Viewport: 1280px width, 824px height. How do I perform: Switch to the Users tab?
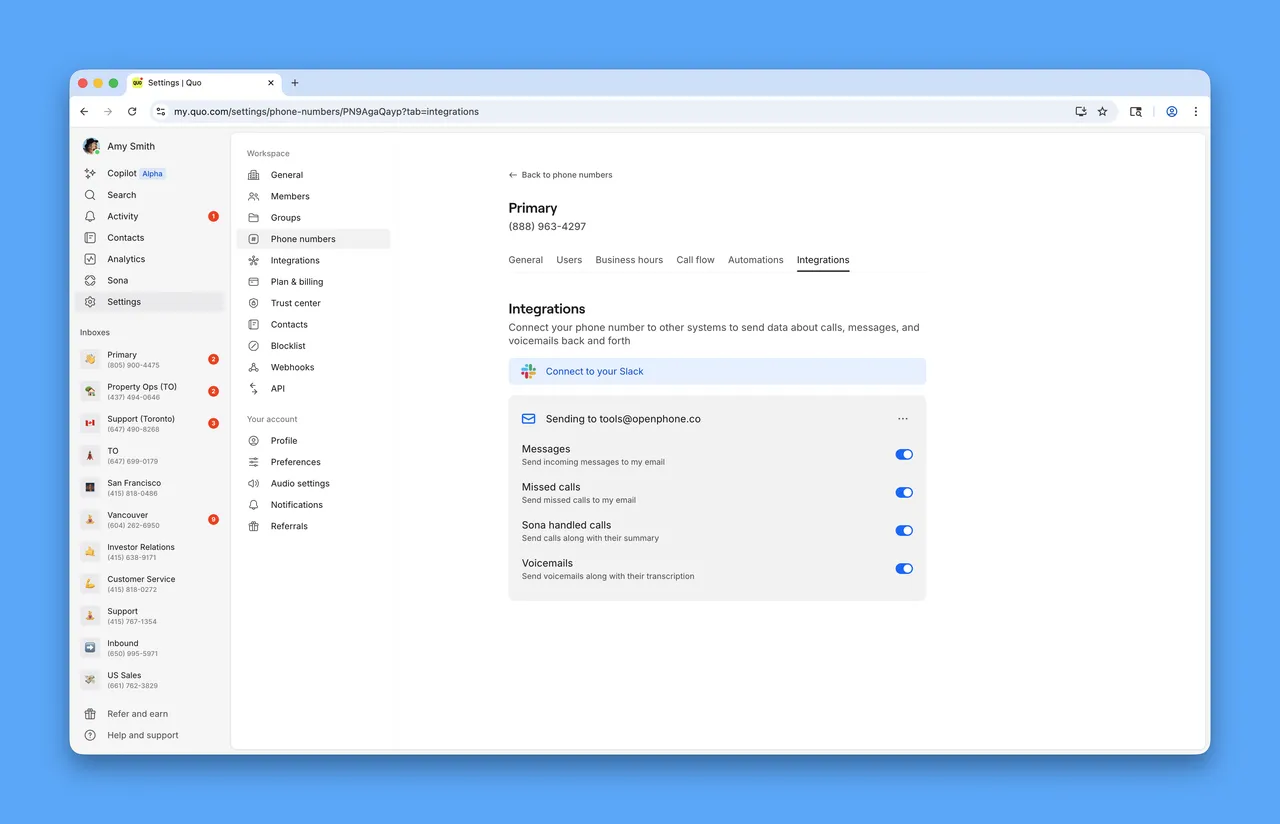[x=569, y=260]
